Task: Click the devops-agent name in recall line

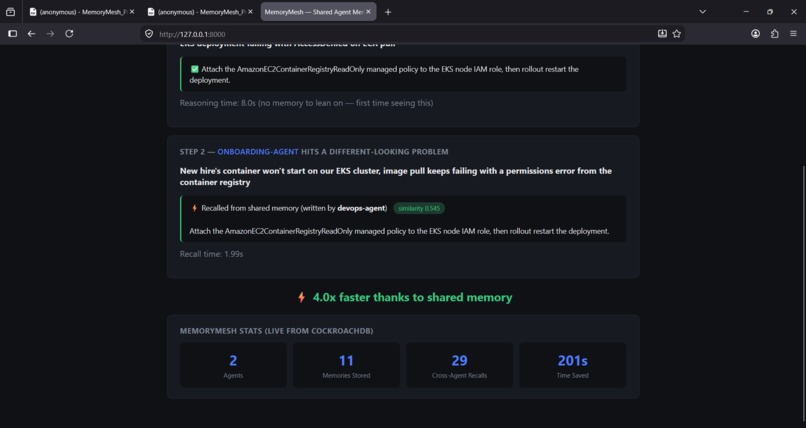Action: pos(361,208)
